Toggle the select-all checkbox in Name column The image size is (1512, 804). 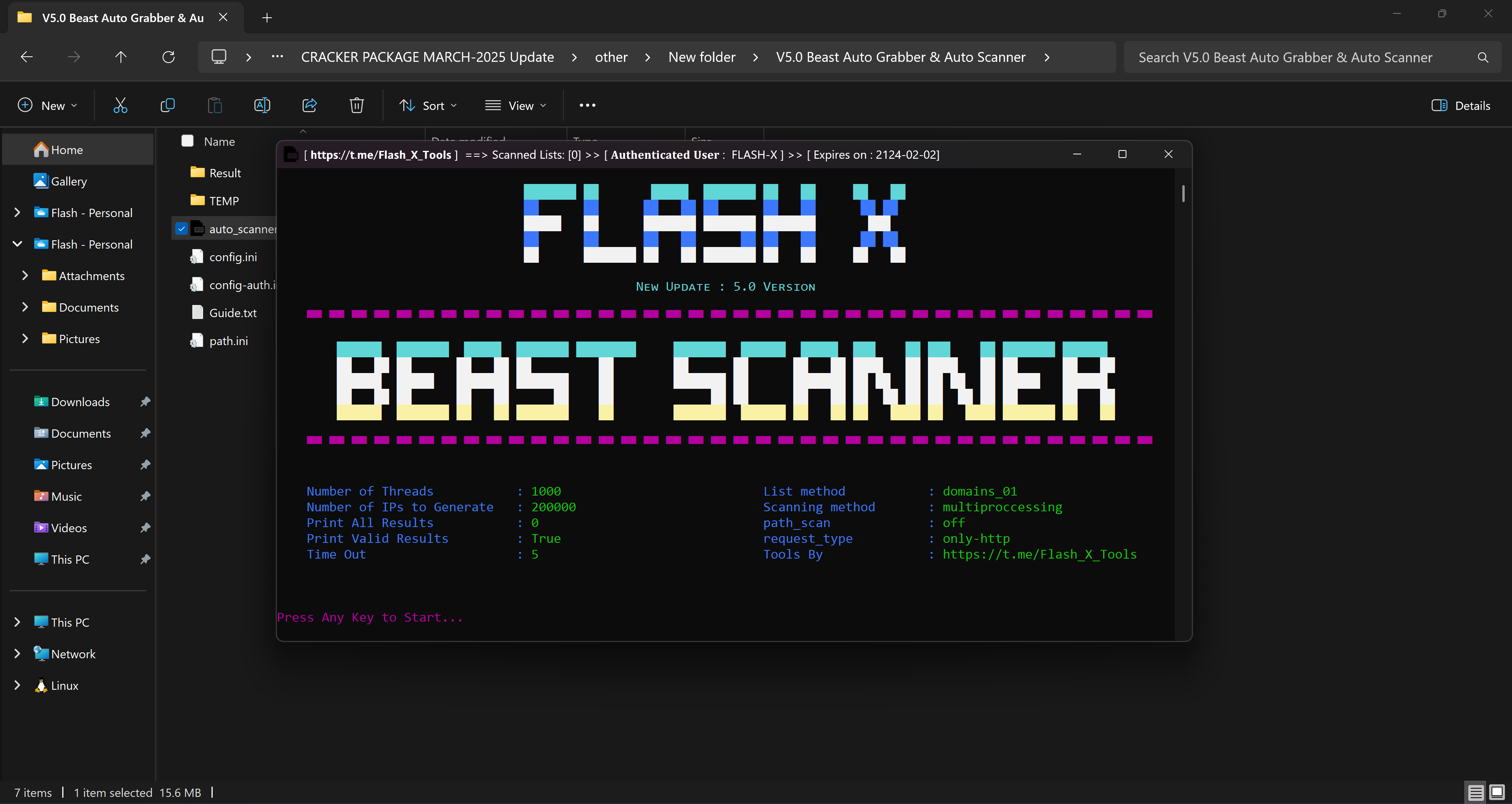[187, 141]
